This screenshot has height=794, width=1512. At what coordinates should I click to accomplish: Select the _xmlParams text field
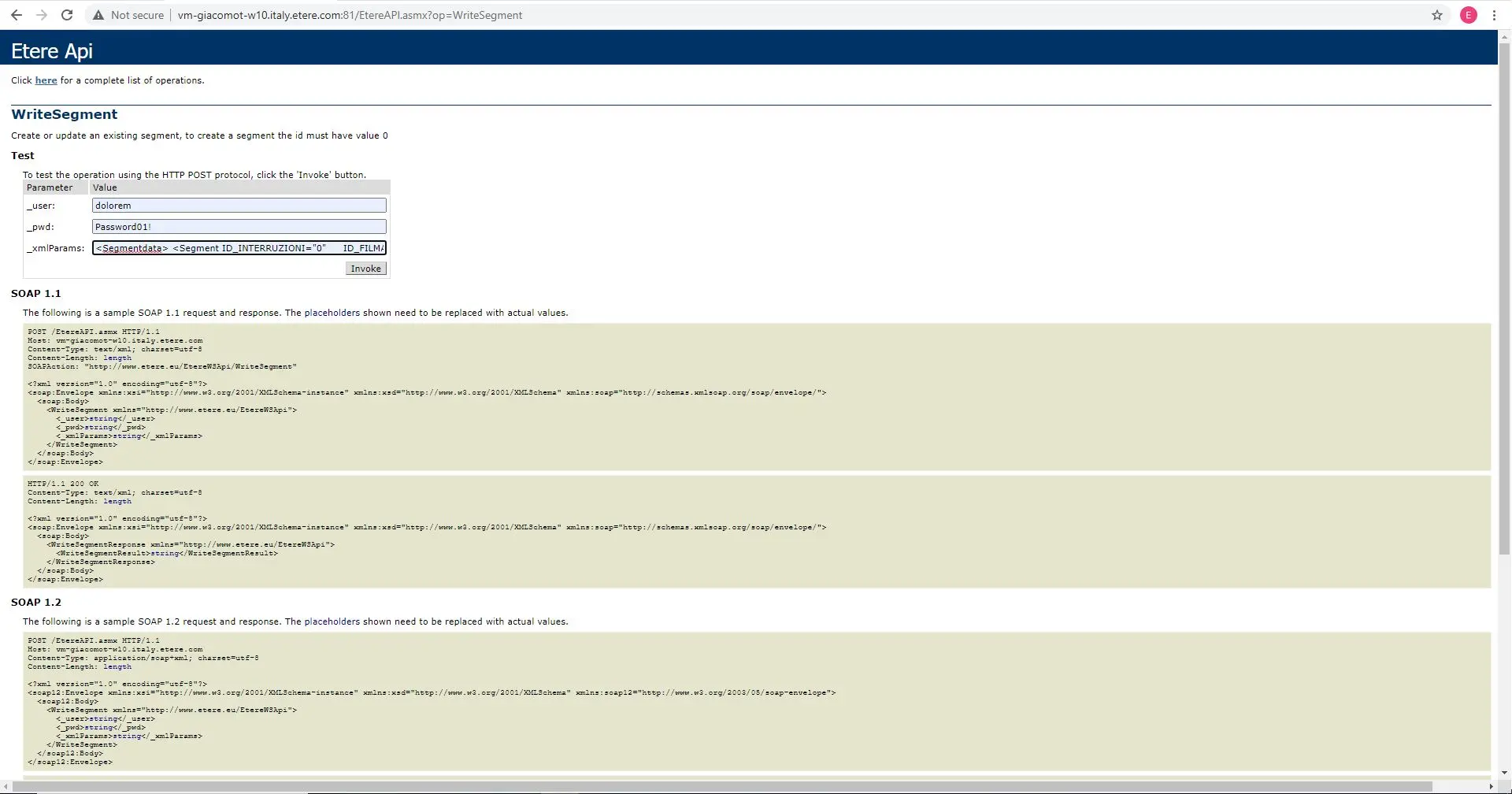point(239,248)
